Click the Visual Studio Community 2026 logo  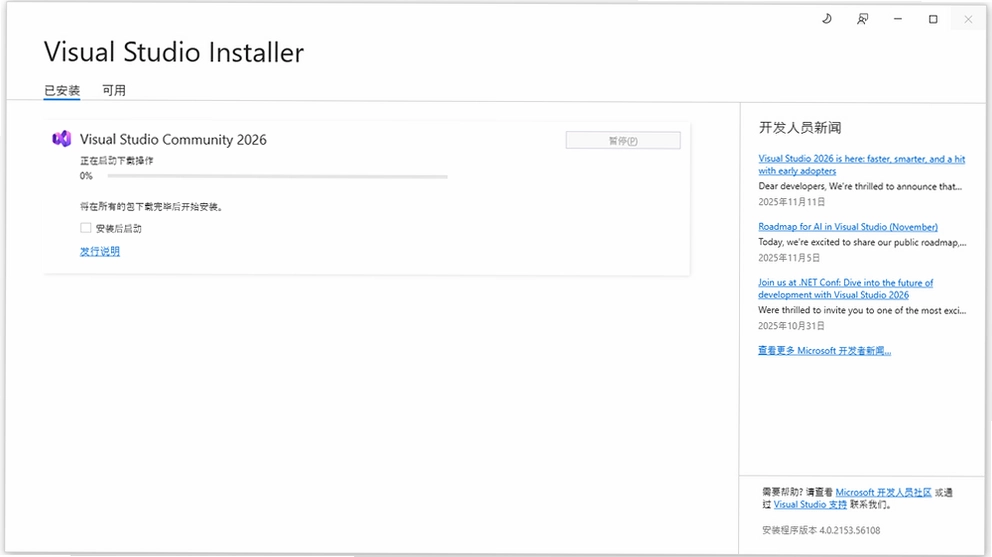61,139
